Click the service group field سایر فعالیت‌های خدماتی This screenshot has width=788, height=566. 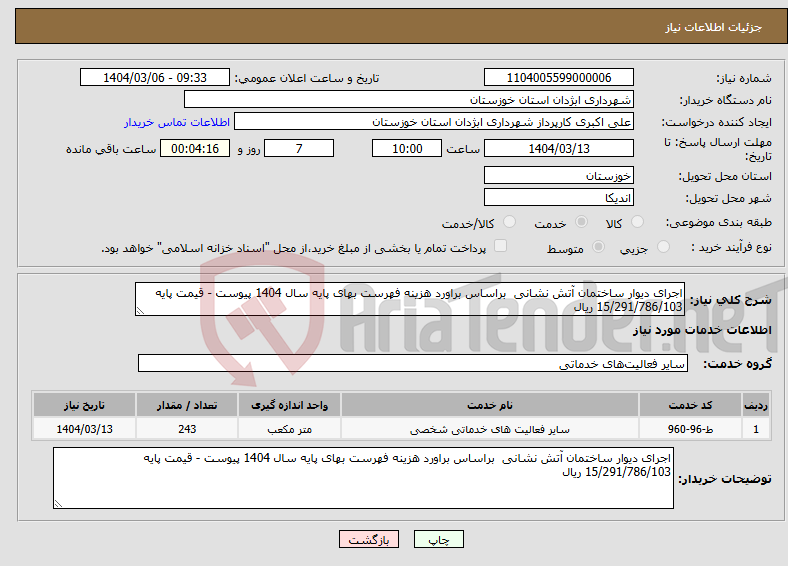point(413,363)
